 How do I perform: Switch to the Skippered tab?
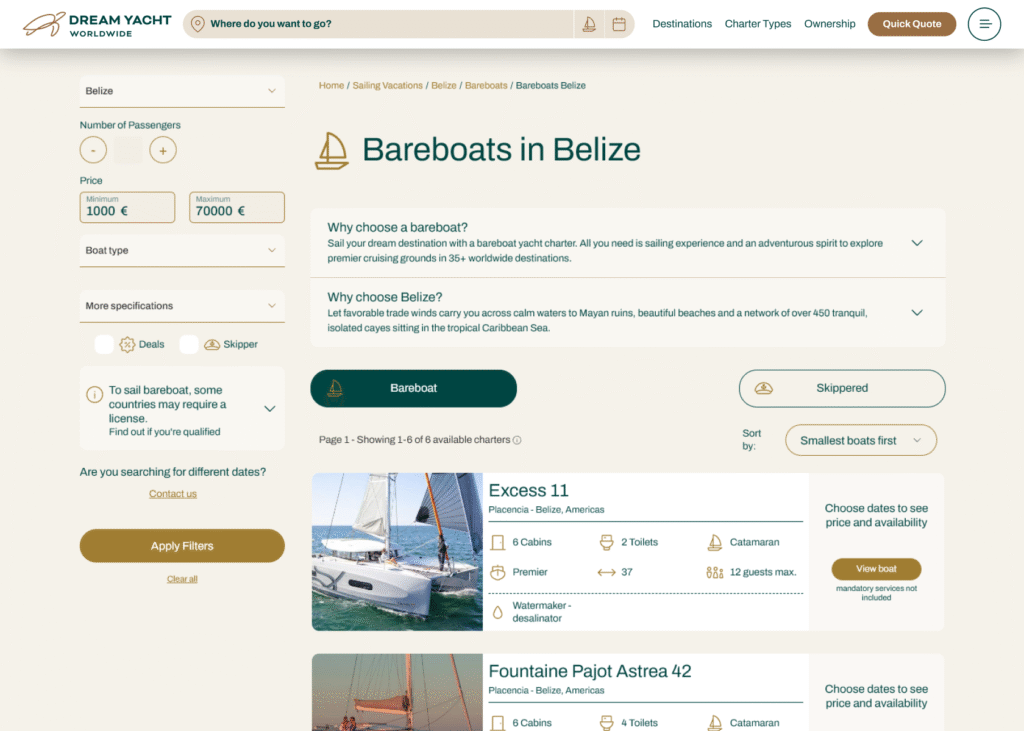tap(841, 388)
